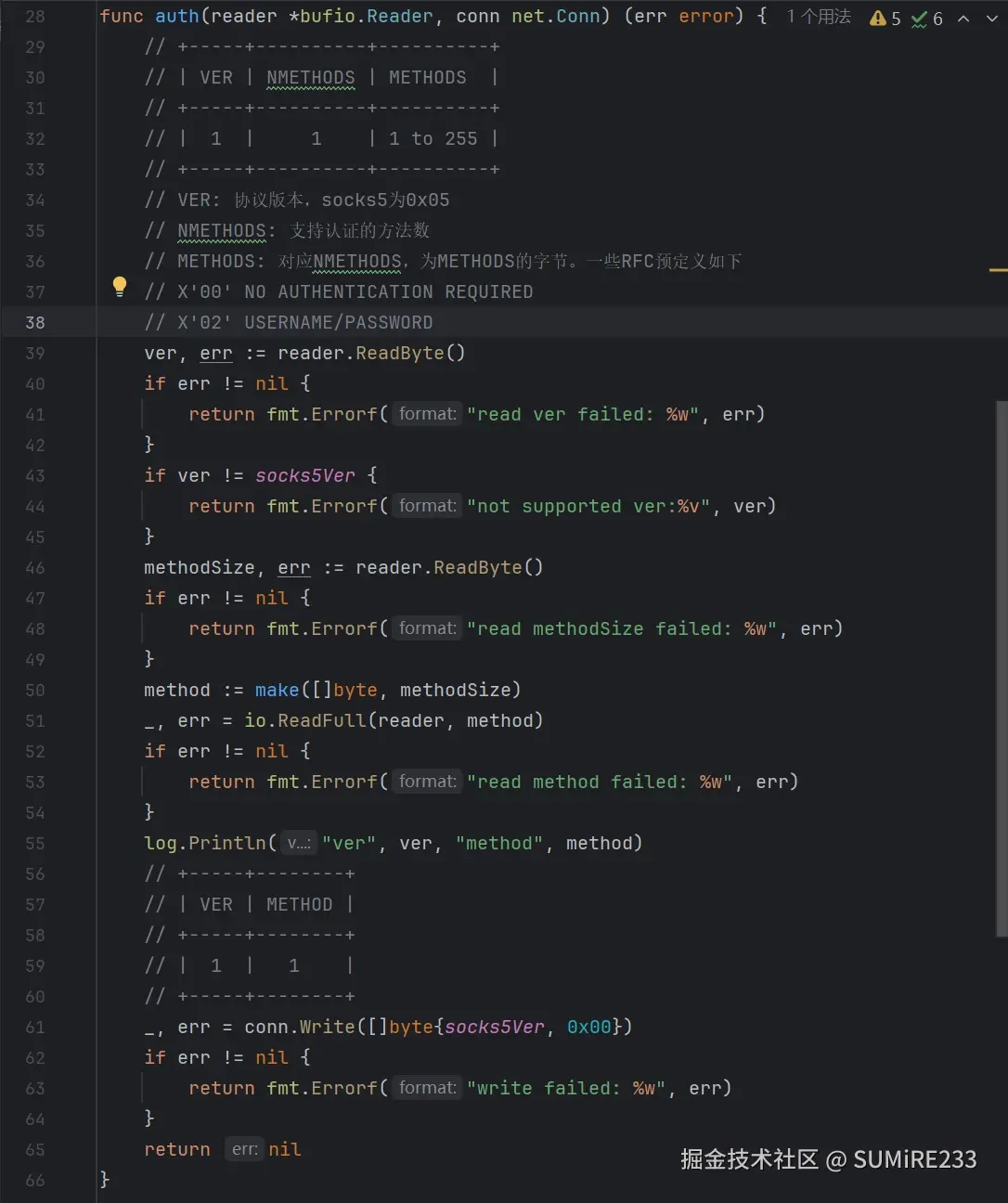
Task: Open the warnings indicator showing 5
Action: pos(885,19)
